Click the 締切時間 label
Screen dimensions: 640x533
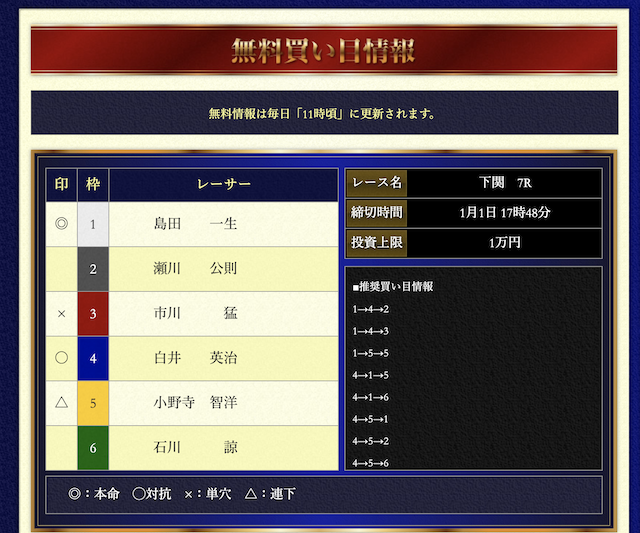coord(377,213)
